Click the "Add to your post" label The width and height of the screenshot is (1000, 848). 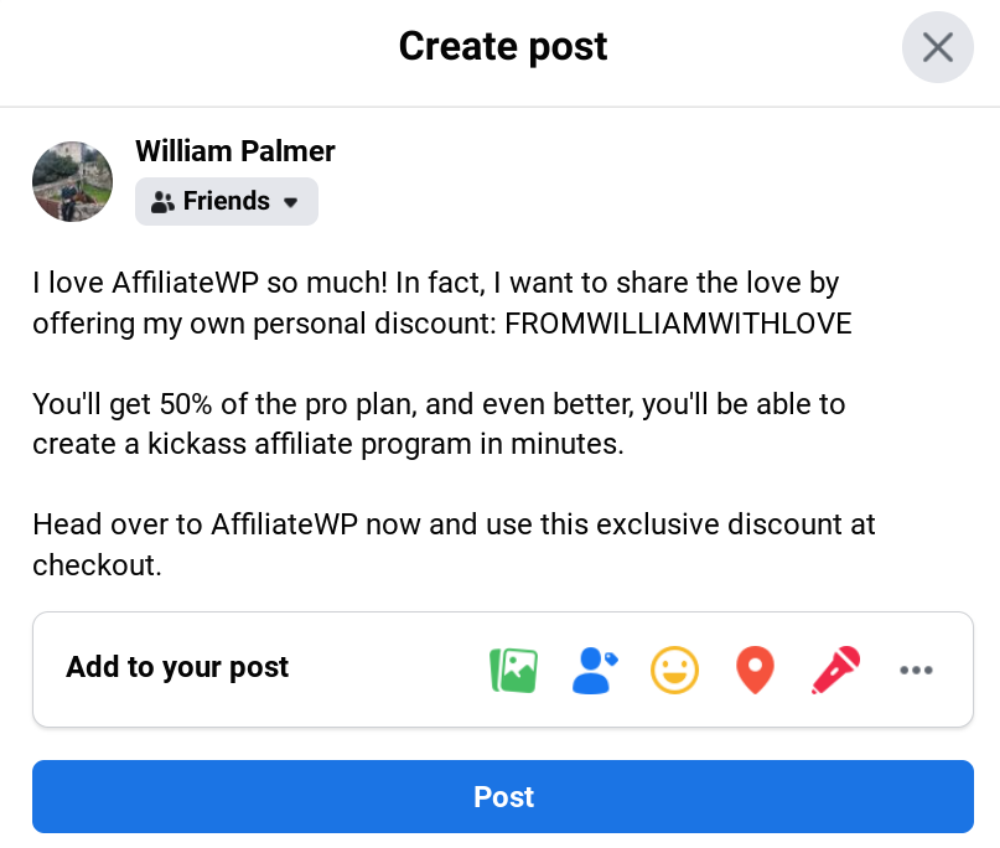[177, 667]
